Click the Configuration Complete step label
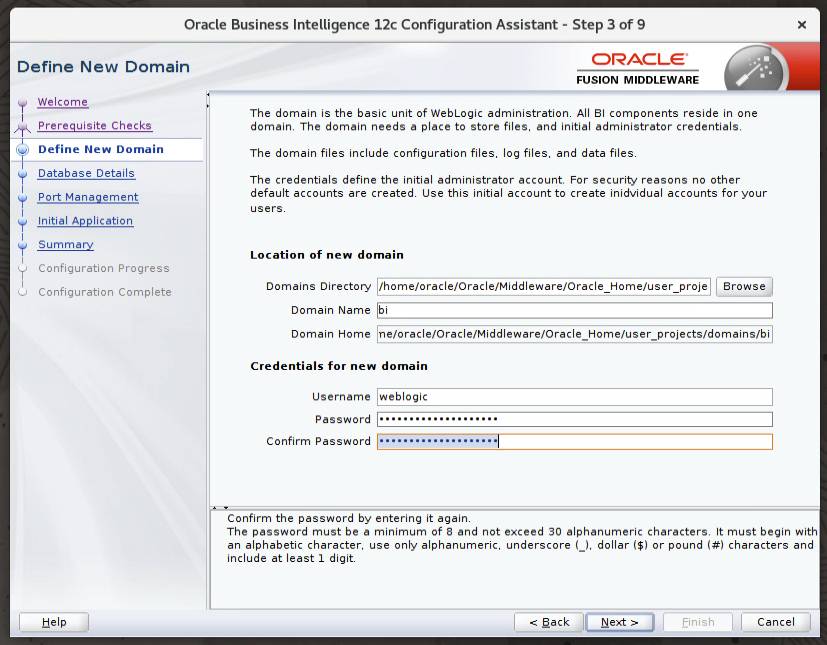Viewport: 827px width, 645px height. (x=104, y=292)
